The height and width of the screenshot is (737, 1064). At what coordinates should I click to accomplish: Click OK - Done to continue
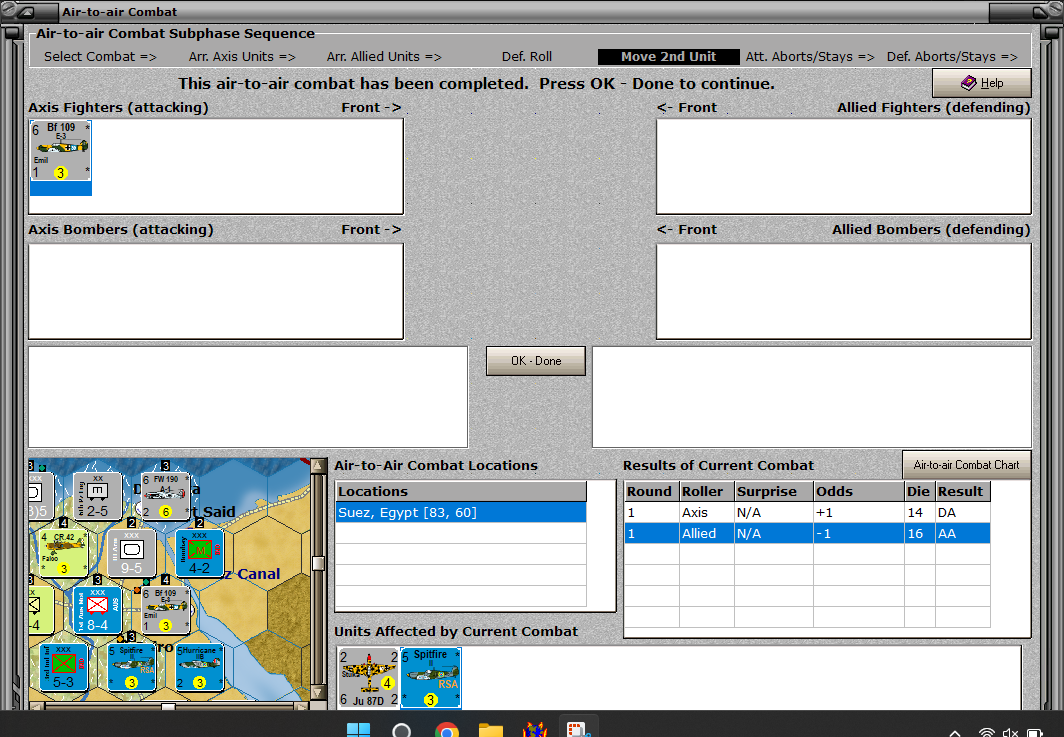click(x=536, y=361)
